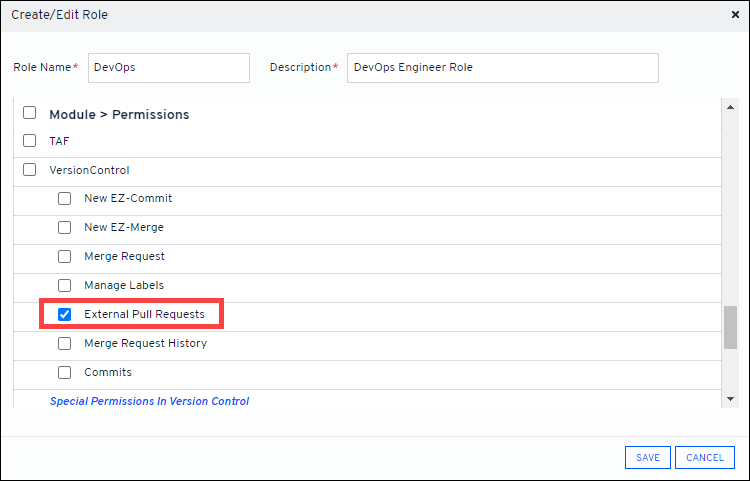This screenshot has height=481, width=750.
Task: Uncheck External Pull Requests checkbox
Action: click(x=65, y=315)
